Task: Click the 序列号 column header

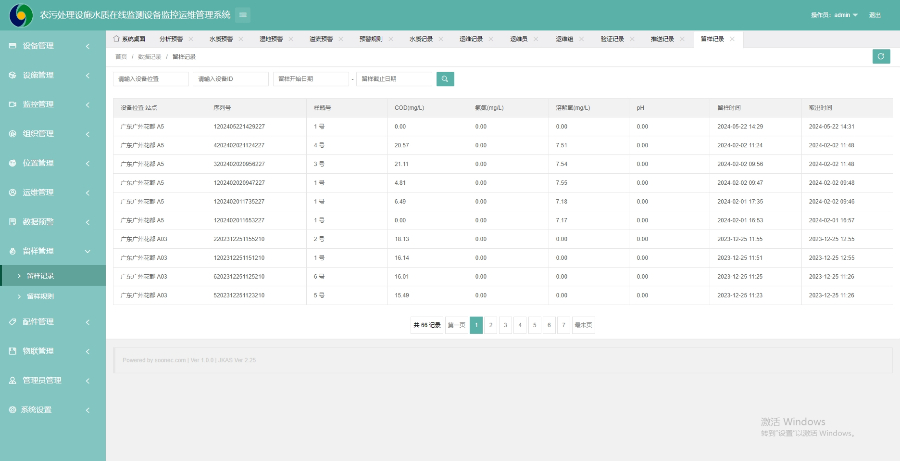Action: coord(222,108)
